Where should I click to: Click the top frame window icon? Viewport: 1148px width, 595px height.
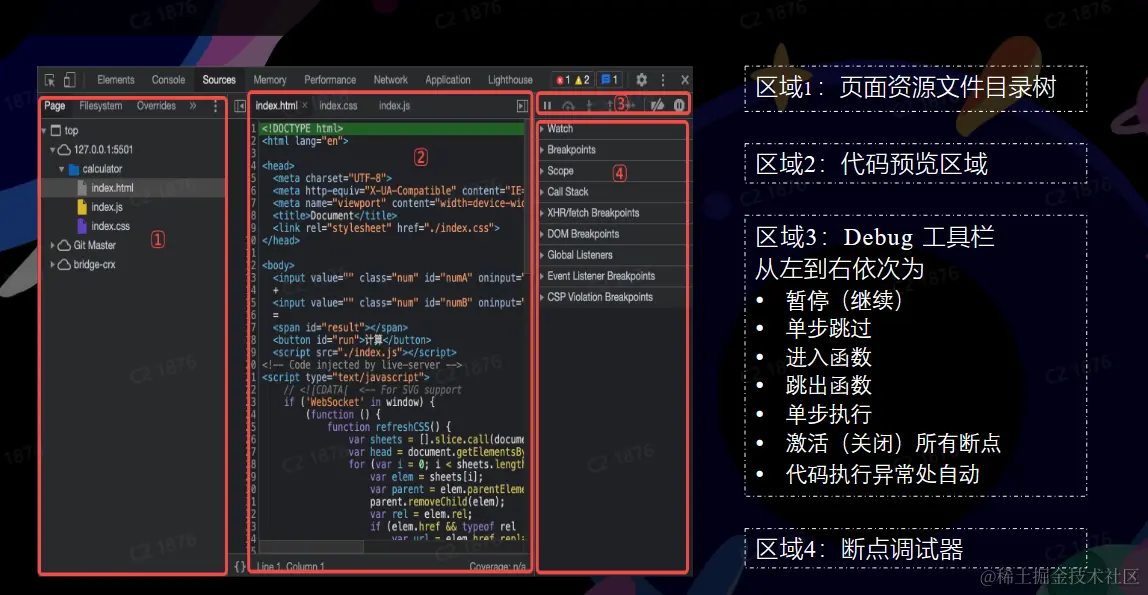pyautogui.click(x=56, y=130)
